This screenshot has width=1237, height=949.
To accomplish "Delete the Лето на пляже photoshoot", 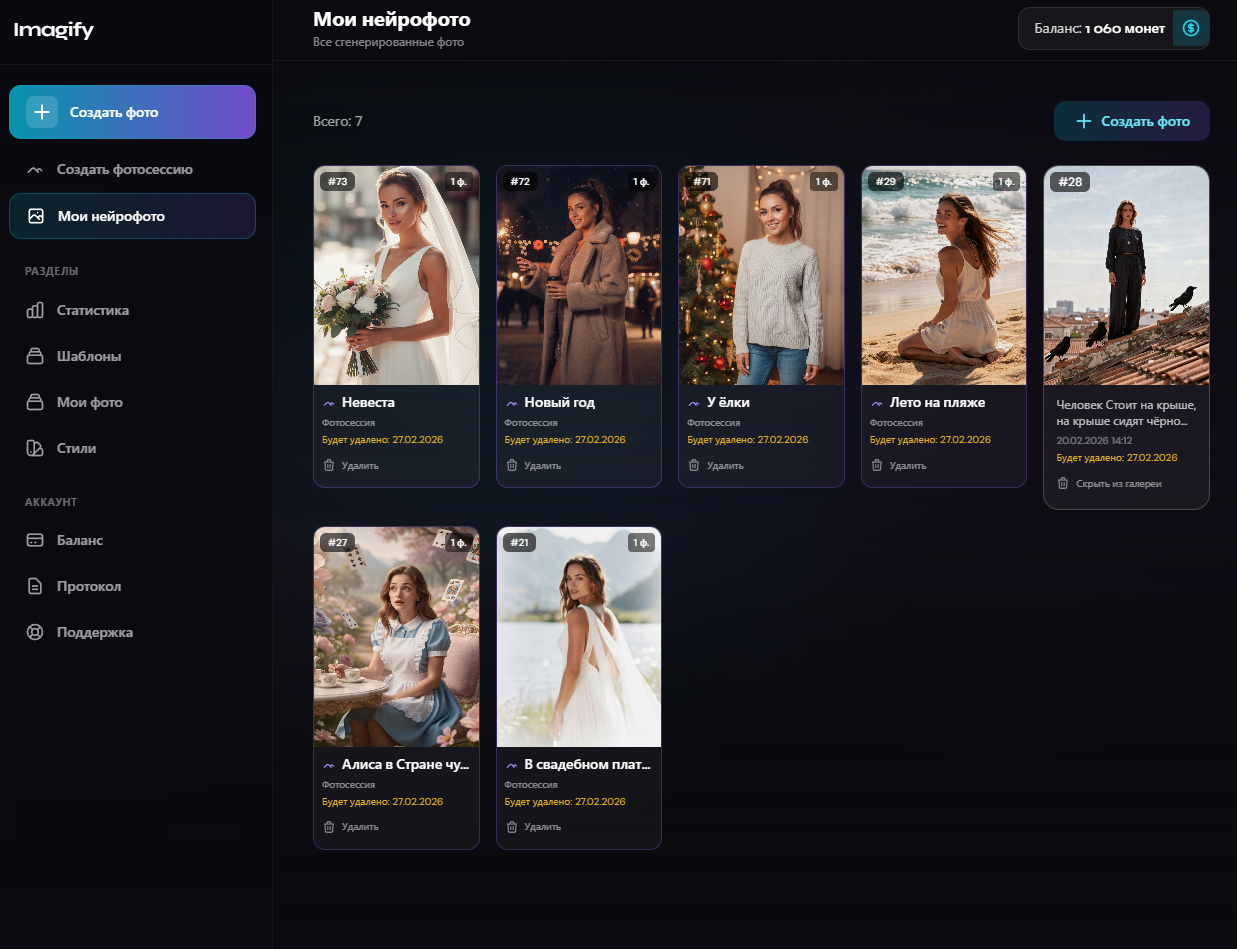I will (x=898, y=465).
